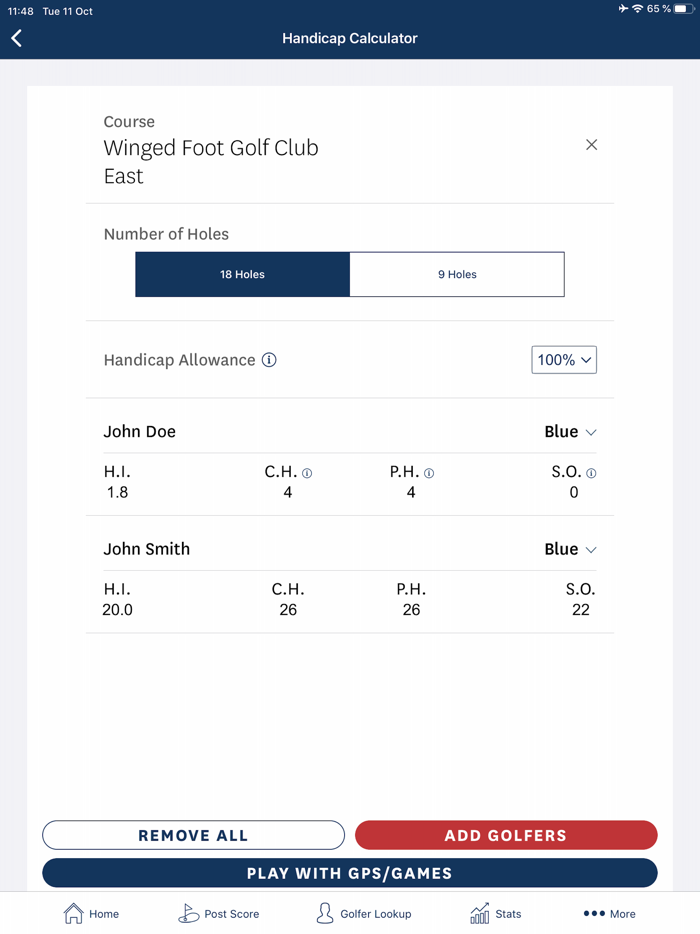Switch to 9 Holes
This screenshot has width=700, height=934.
pos(457,274)
